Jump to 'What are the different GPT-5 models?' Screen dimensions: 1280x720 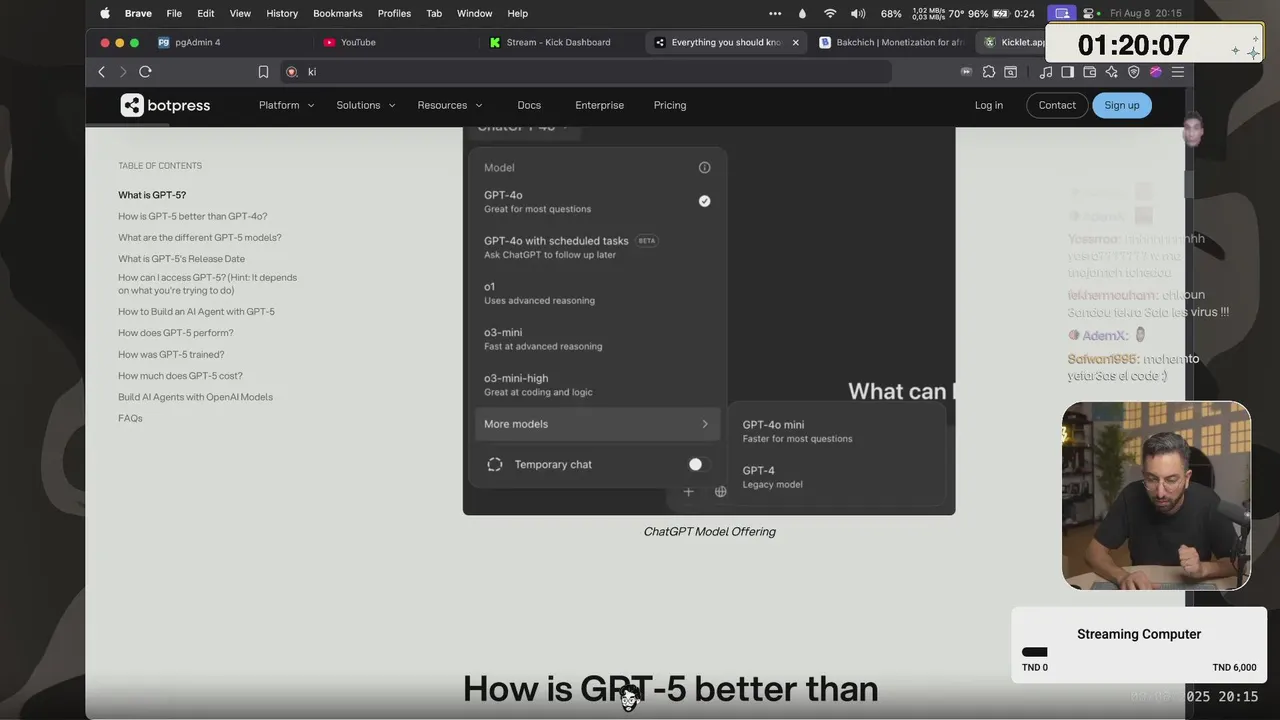(x=200, y=238)
